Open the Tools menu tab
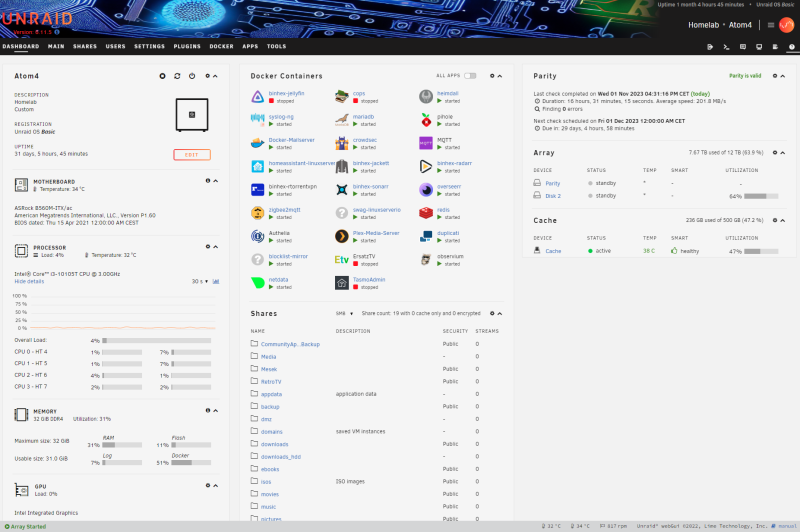The width and height of the screenshot is (800, 532). coord(277,46)
